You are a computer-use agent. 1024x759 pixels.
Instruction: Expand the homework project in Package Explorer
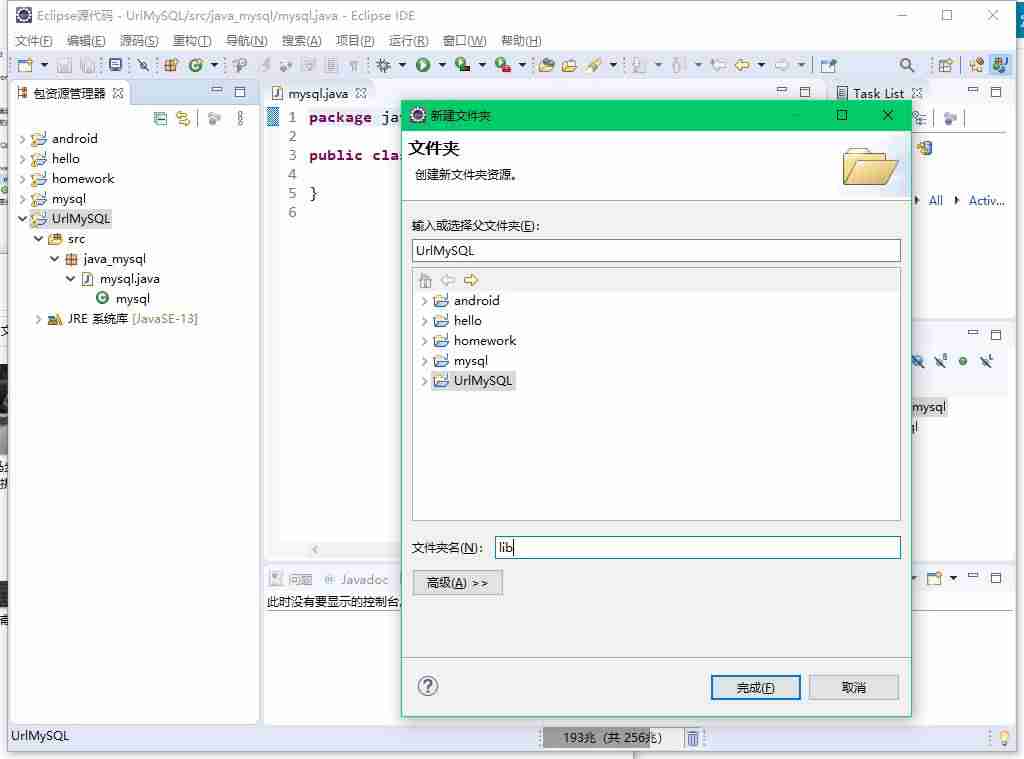pos(22,179)
